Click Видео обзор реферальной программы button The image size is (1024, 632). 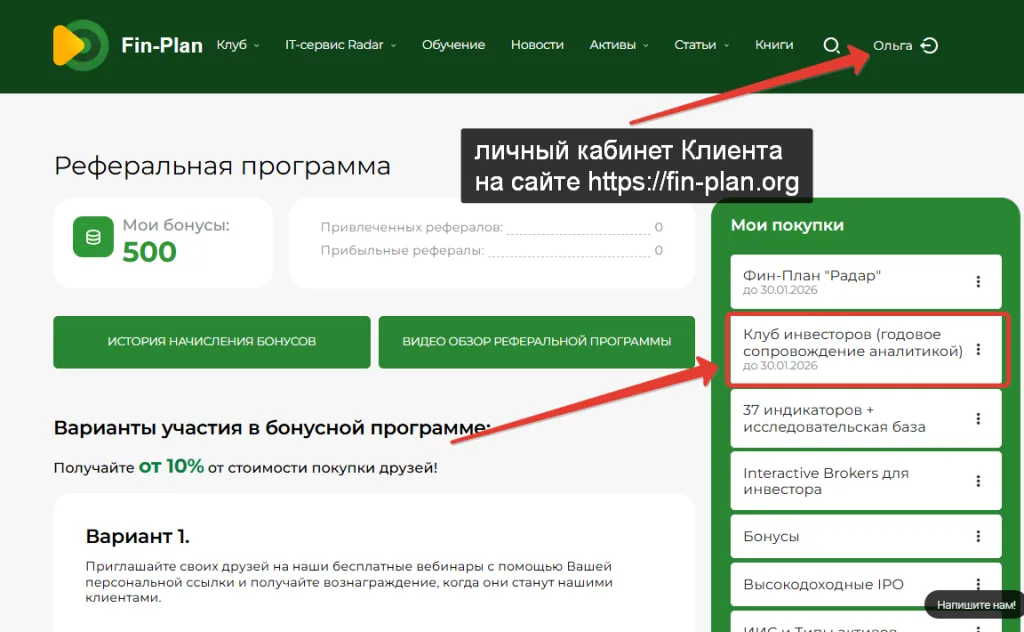coord(537,342)
